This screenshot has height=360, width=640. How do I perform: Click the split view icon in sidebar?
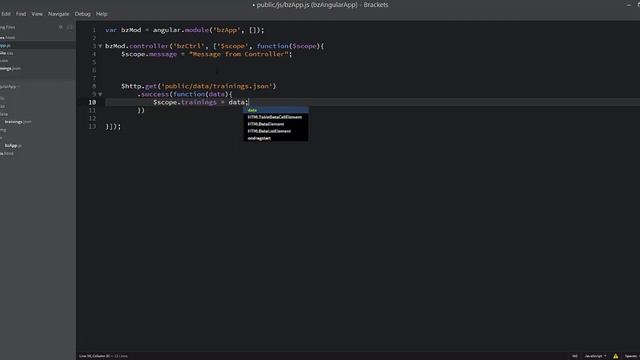coord(70,27)
